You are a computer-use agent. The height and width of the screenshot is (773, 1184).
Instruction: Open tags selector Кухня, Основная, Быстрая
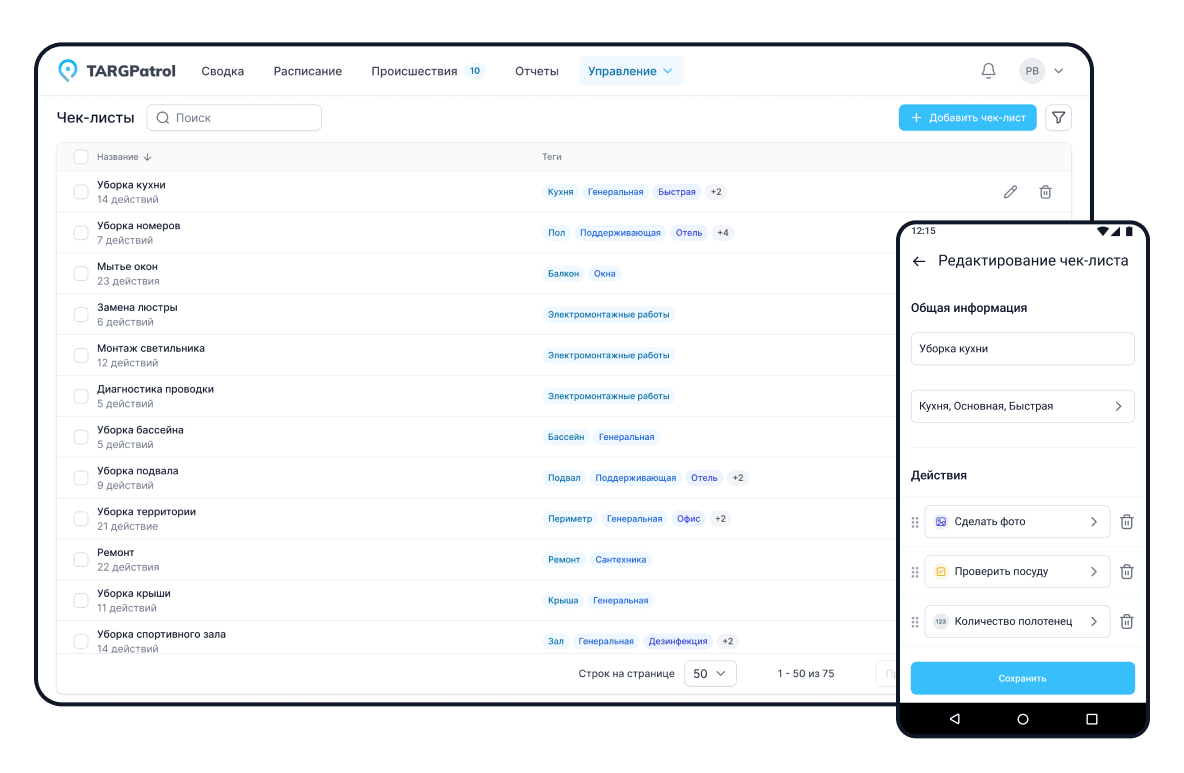(1022, 407)
